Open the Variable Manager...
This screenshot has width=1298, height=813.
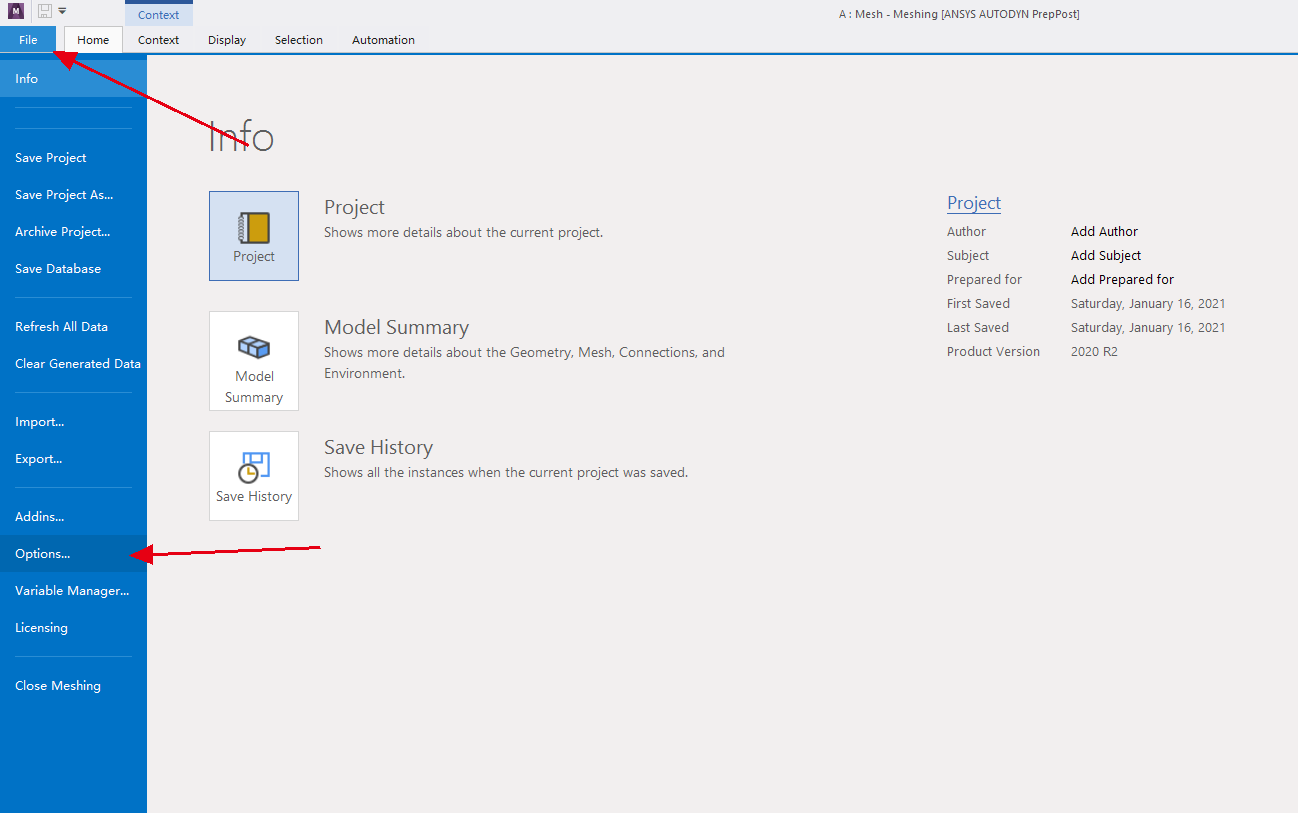tap(71, 590)
